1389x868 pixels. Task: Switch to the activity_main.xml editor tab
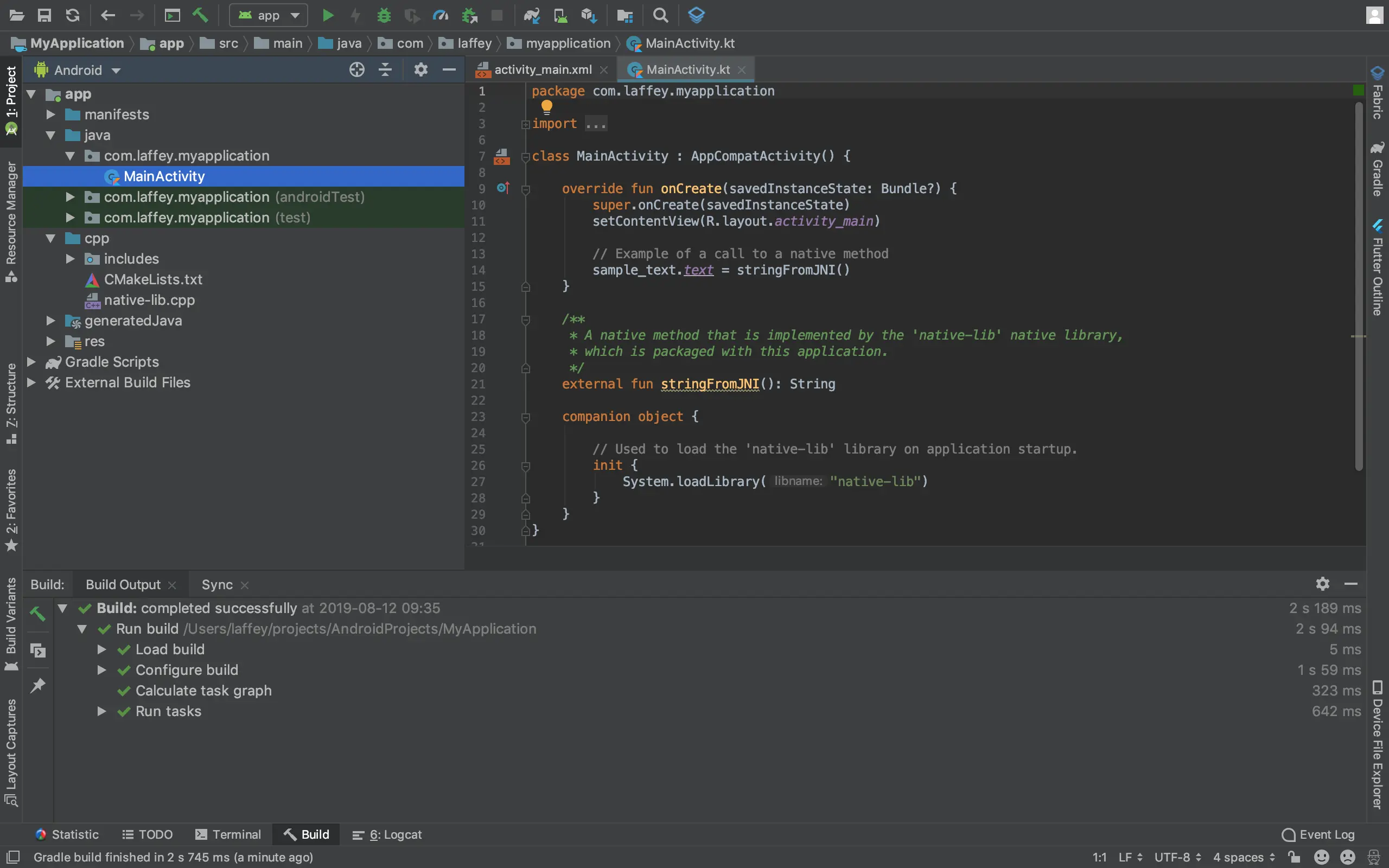click(542, 70)
